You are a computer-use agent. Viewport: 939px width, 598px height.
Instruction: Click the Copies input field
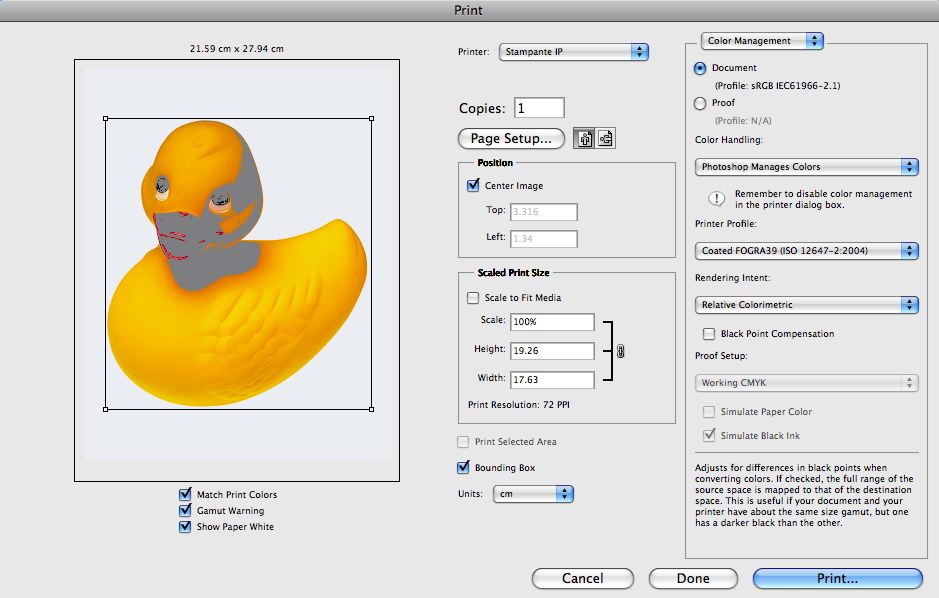[539, 108]
